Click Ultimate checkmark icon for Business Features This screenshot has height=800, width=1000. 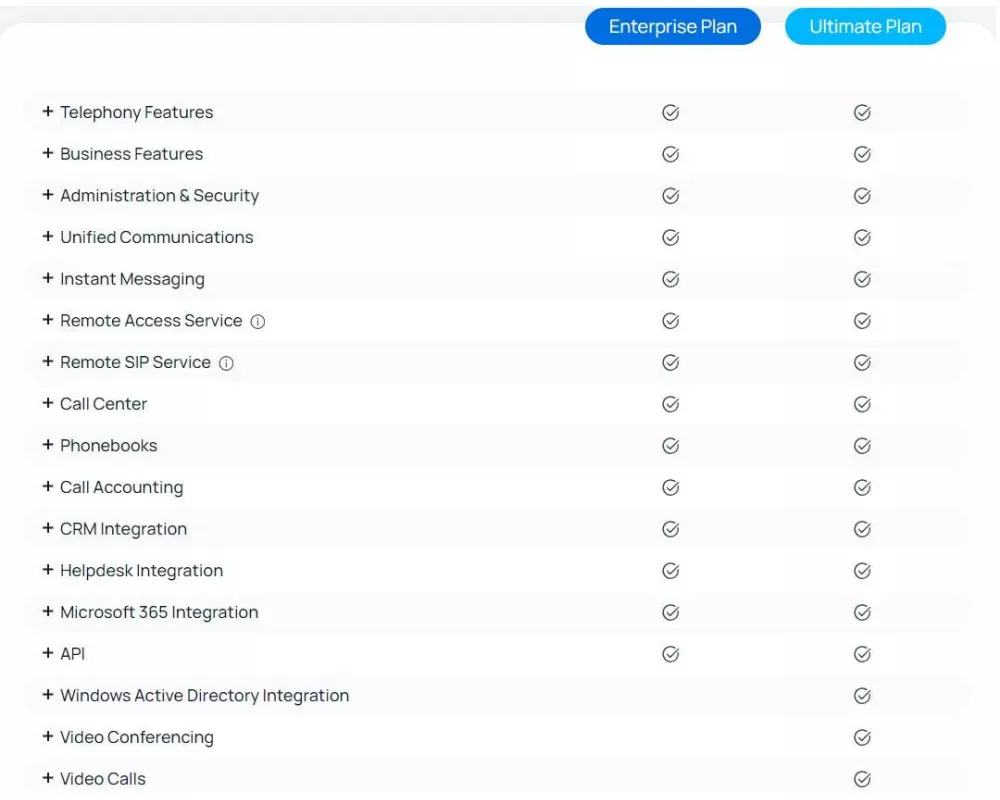coord(862,155)
